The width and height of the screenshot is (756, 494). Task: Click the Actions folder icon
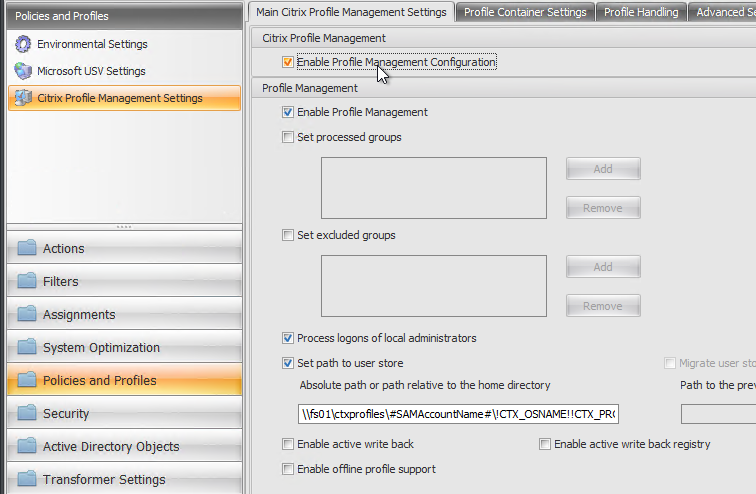pyautogui.click(x=27, y=248)
